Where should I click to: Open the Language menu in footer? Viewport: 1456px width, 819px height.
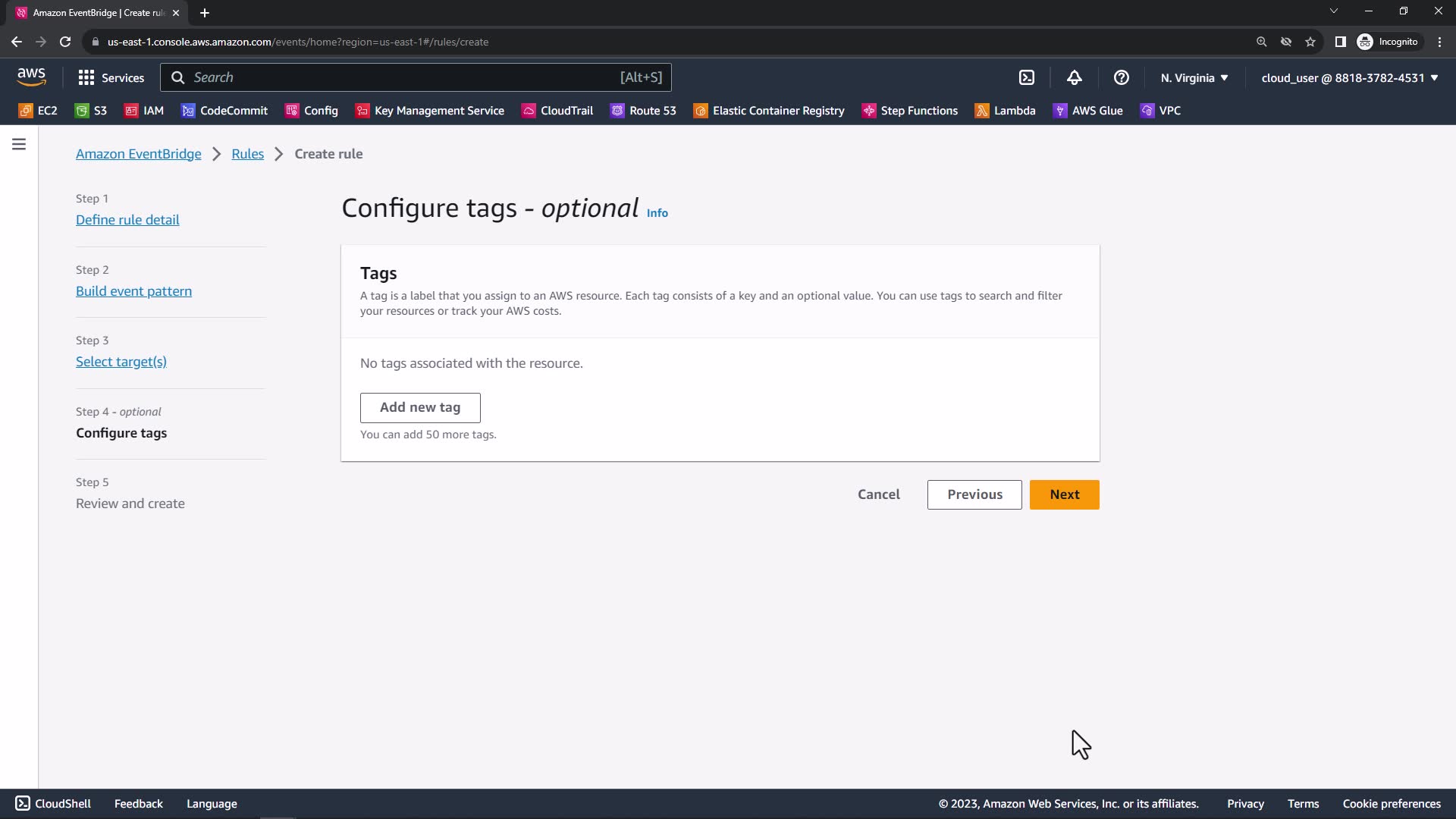[212, 804]
